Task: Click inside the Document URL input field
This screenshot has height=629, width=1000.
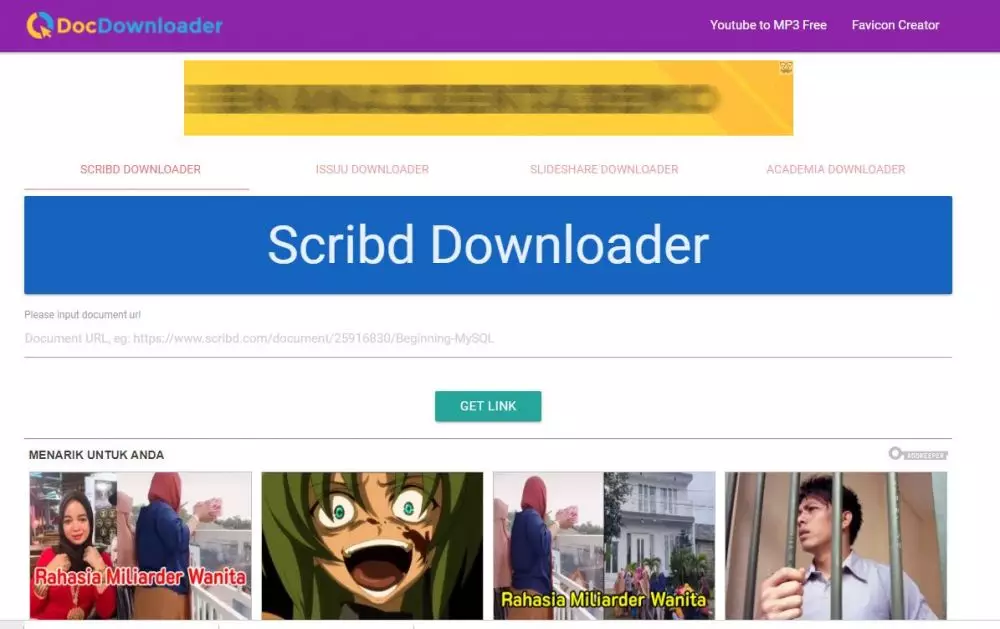Action: [400, 338]
